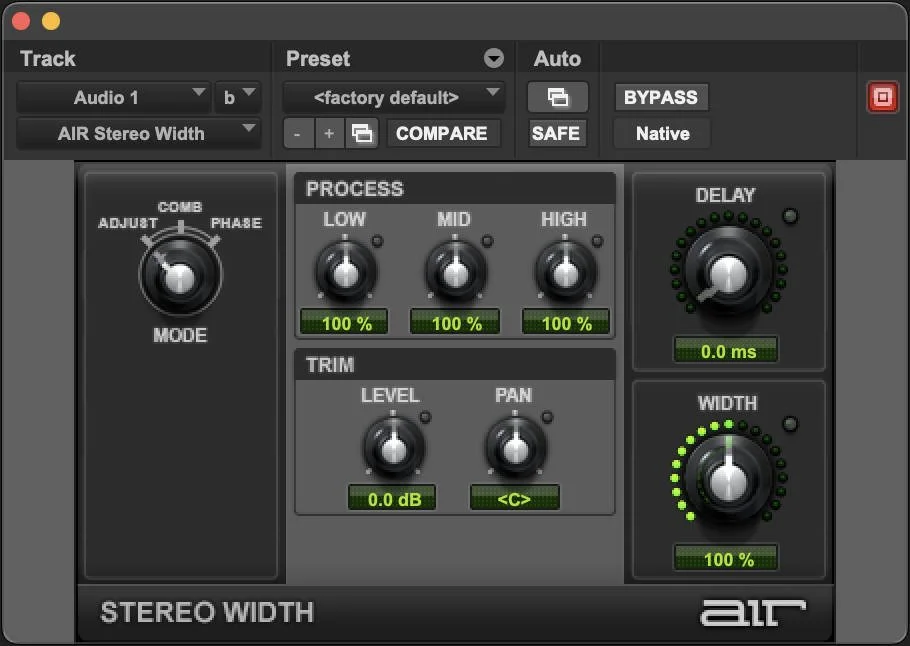Screen dimensions: 910x646
Task: Click the Auto header label
Action: coord(557,58)
